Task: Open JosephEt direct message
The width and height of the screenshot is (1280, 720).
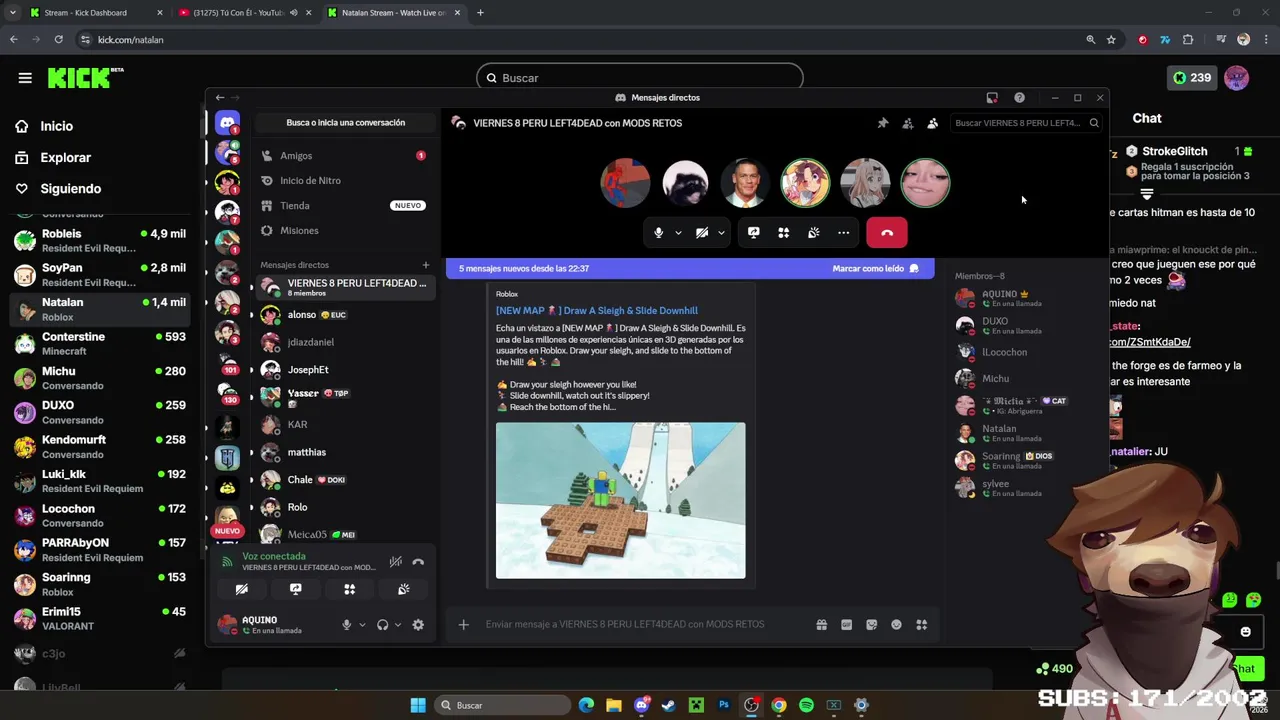Action: 343,370
